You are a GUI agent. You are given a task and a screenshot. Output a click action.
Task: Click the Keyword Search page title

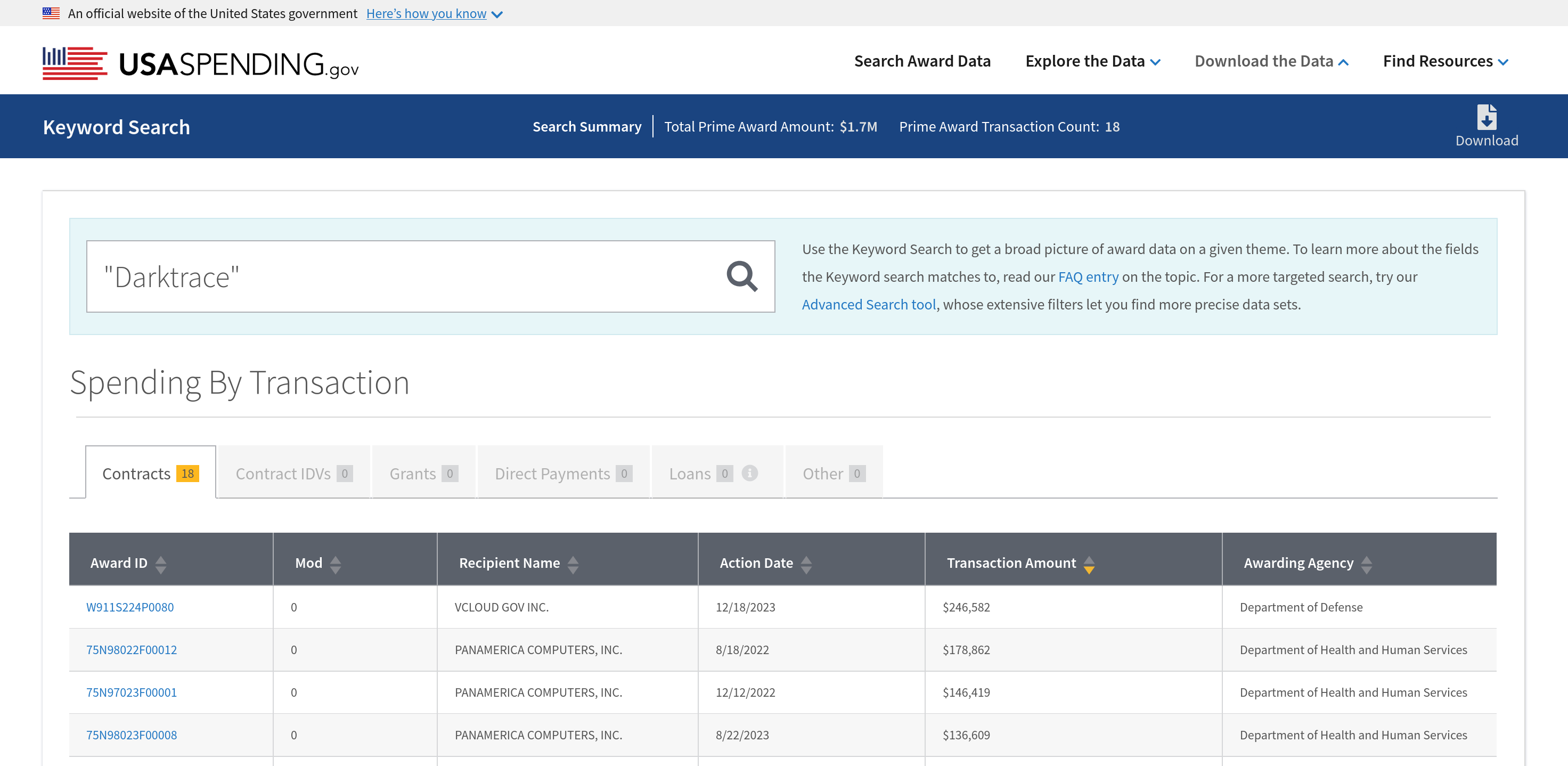coord(116,127)
